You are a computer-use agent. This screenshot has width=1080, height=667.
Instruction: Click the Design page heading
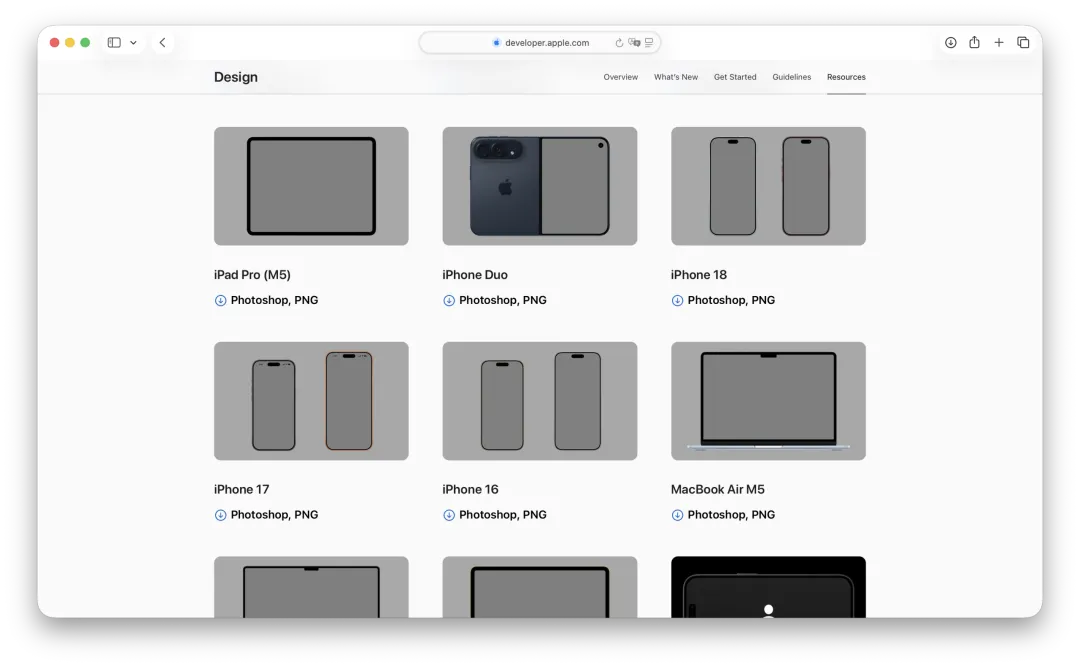click(236, 77)
